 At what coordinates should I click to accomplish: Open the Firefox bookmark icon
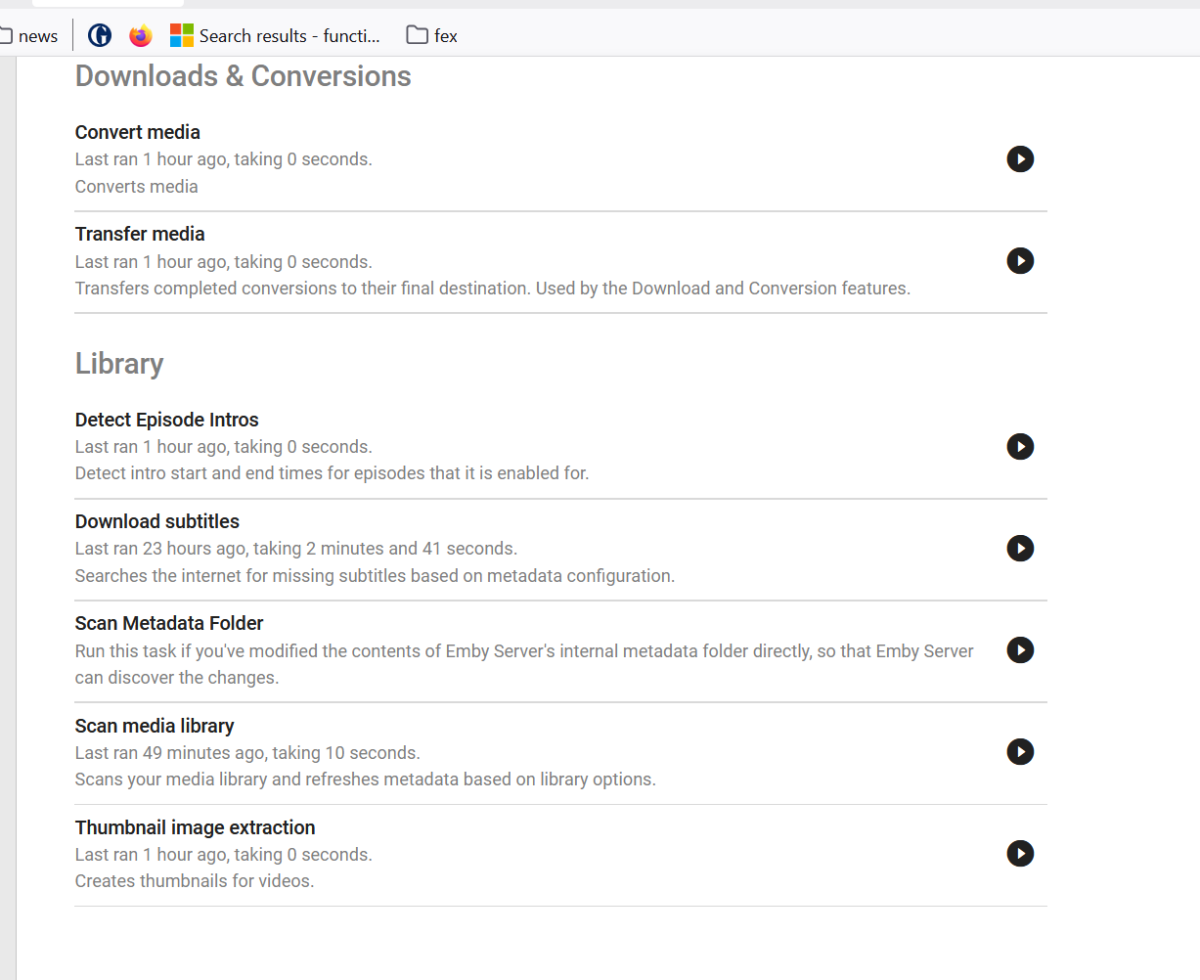pyautogui.click(x=141, y=36)
